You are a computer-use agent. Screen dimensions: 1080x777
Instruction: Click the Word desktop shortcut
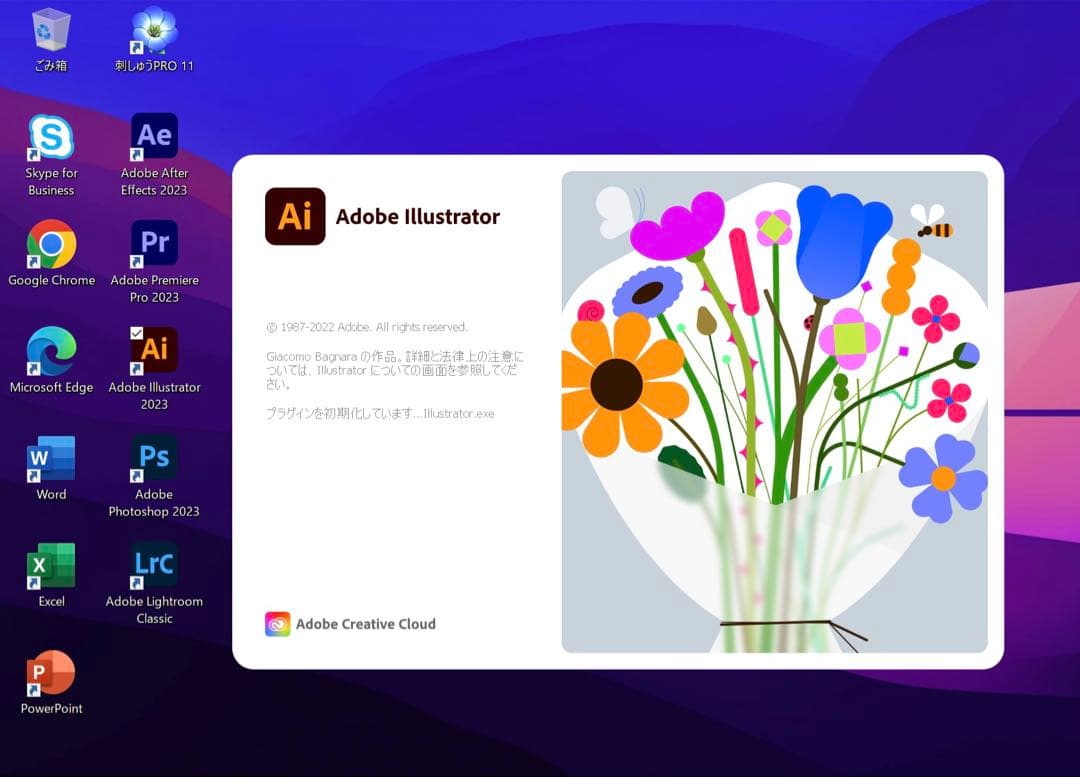(51, 459)
